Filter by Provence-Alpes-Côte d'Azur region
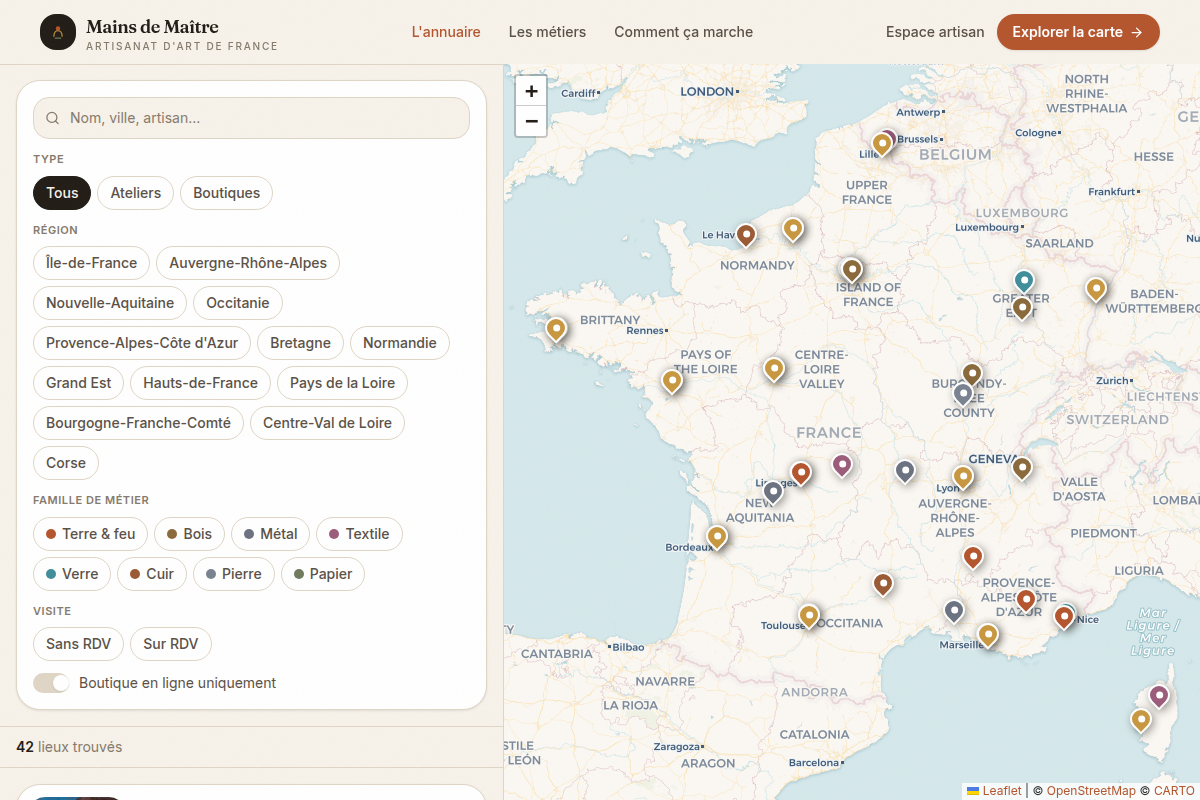Image resolution: width=1200 pixels, height=800 pixels. (x=142, y=343)
